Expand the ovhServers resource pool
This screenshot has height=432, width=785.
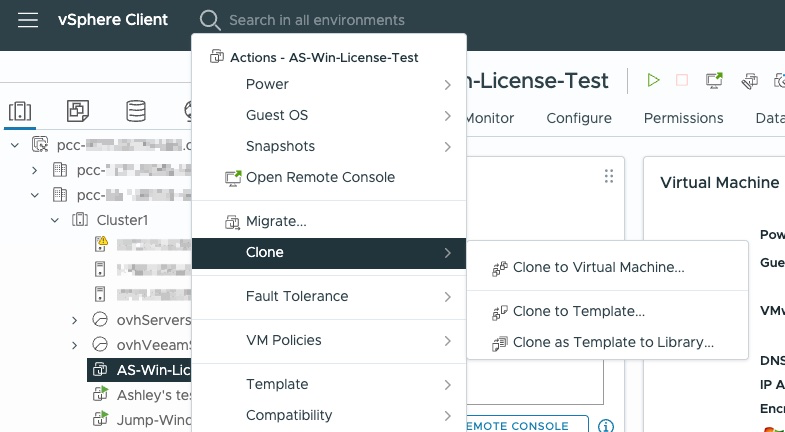click(x=75, y=320)
